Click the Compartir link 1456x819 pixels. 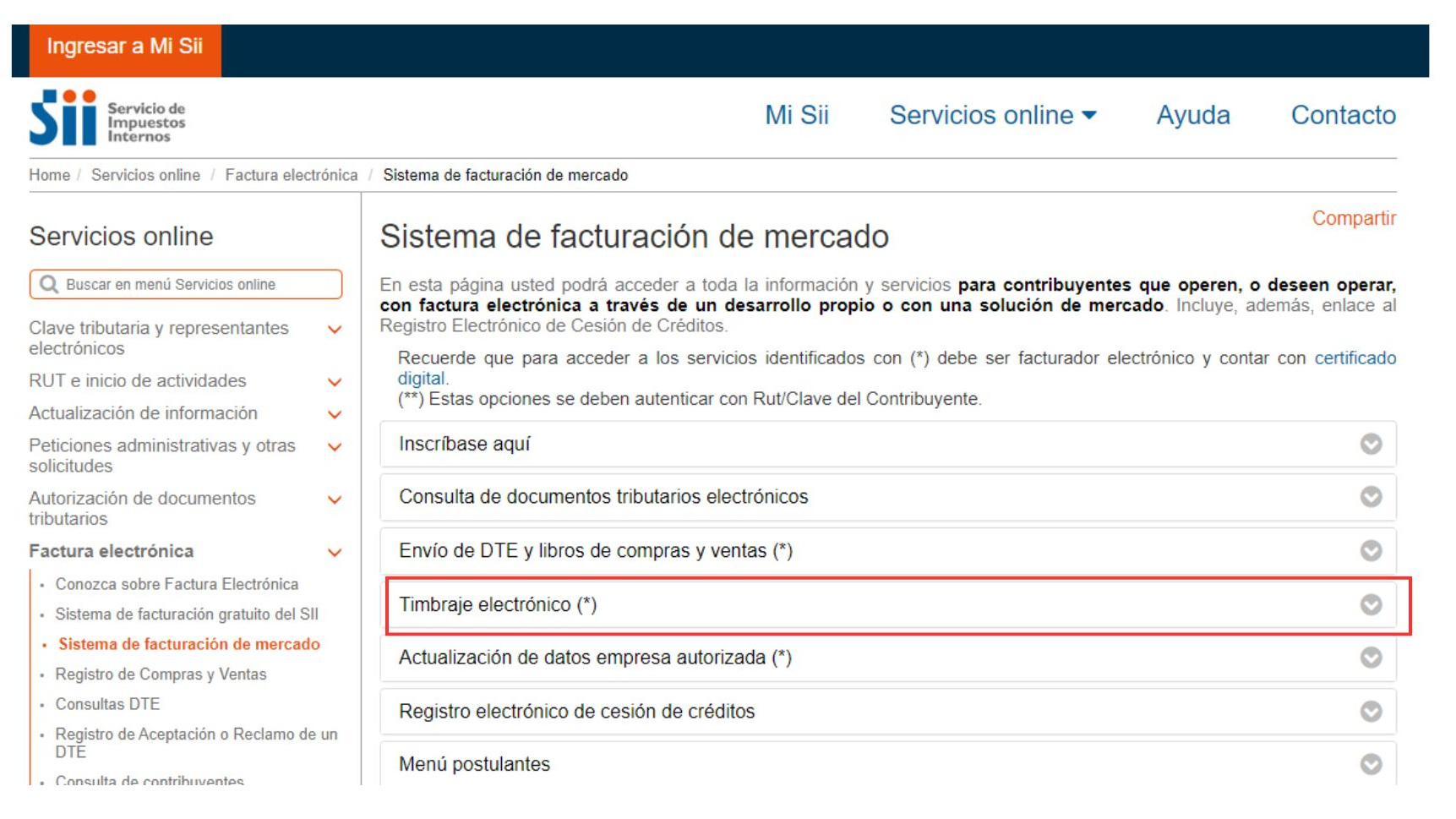coord(1354,218)
